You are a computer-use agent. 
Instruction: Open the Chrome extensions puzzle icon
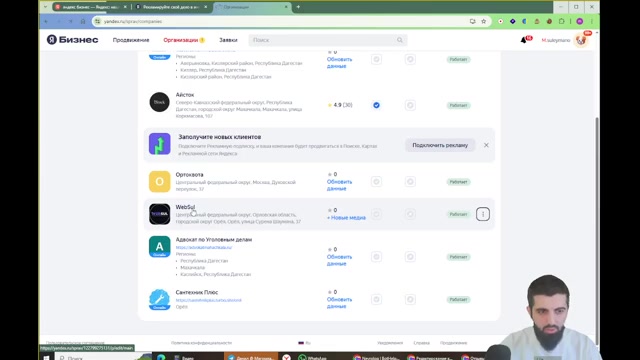pos(562,21)
